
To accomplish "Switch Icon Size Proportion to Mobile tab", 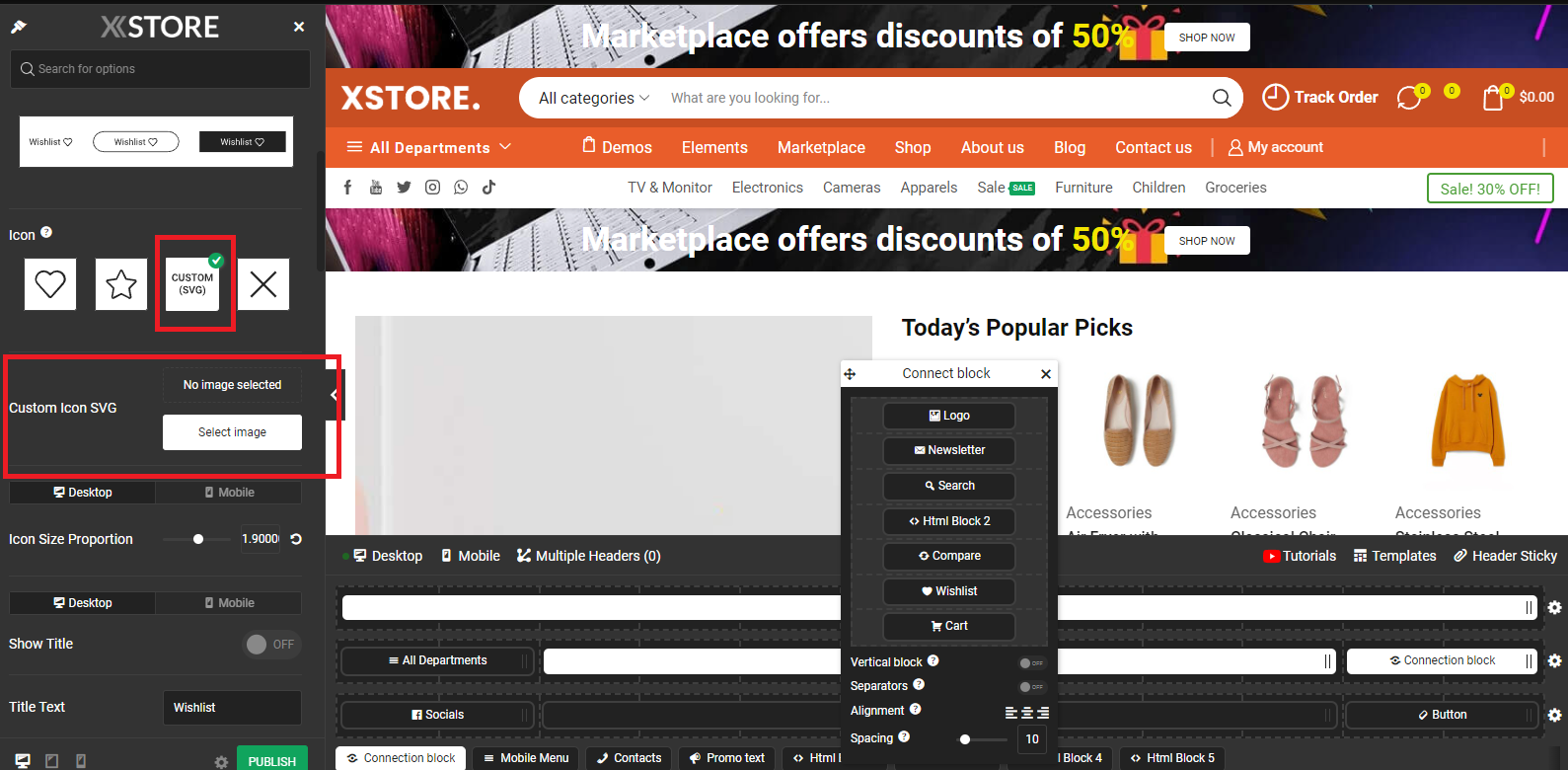I will pyautogui.click(x=229, y=493).
